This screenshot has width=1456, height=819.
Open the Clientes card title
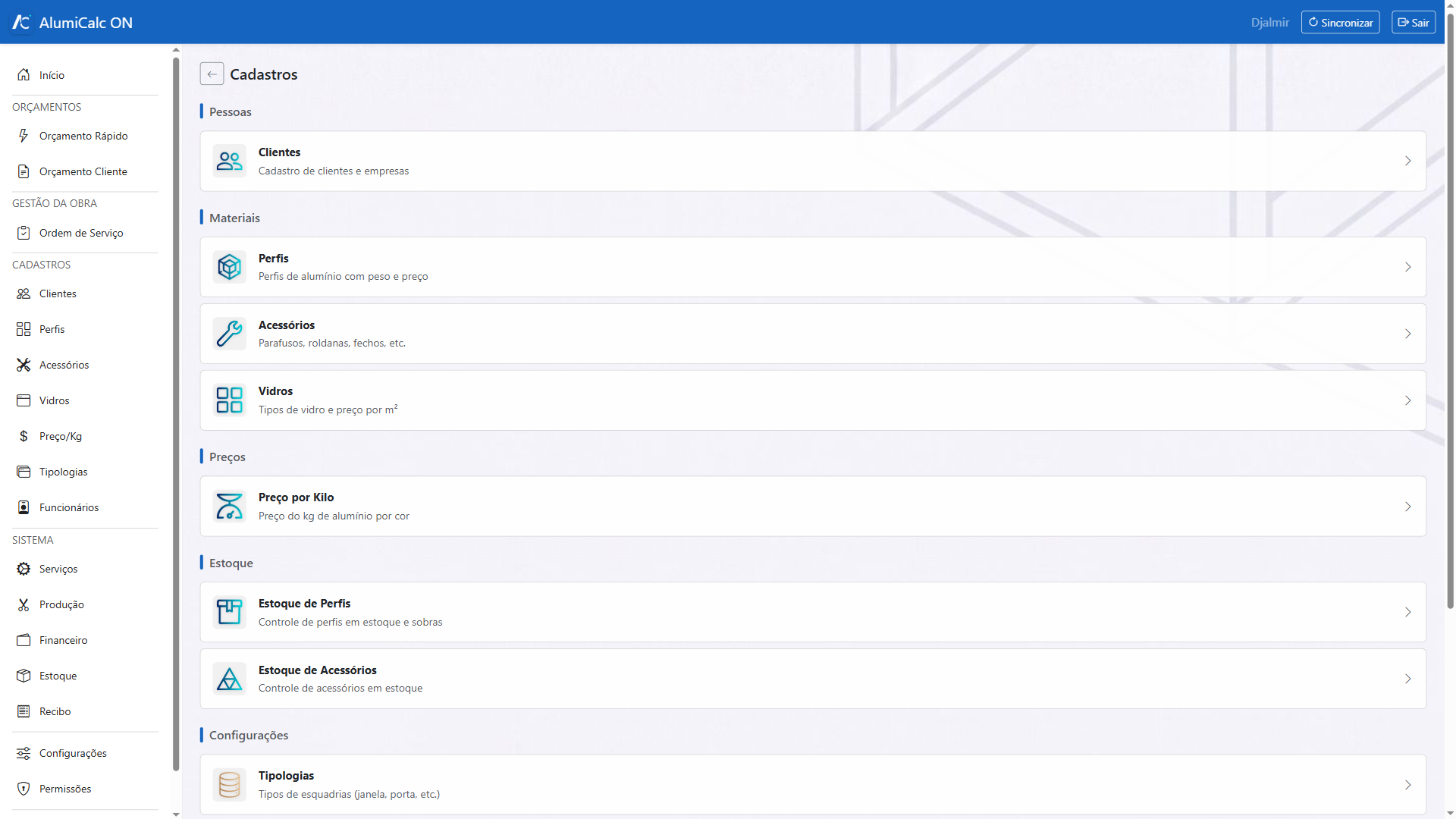279,152
